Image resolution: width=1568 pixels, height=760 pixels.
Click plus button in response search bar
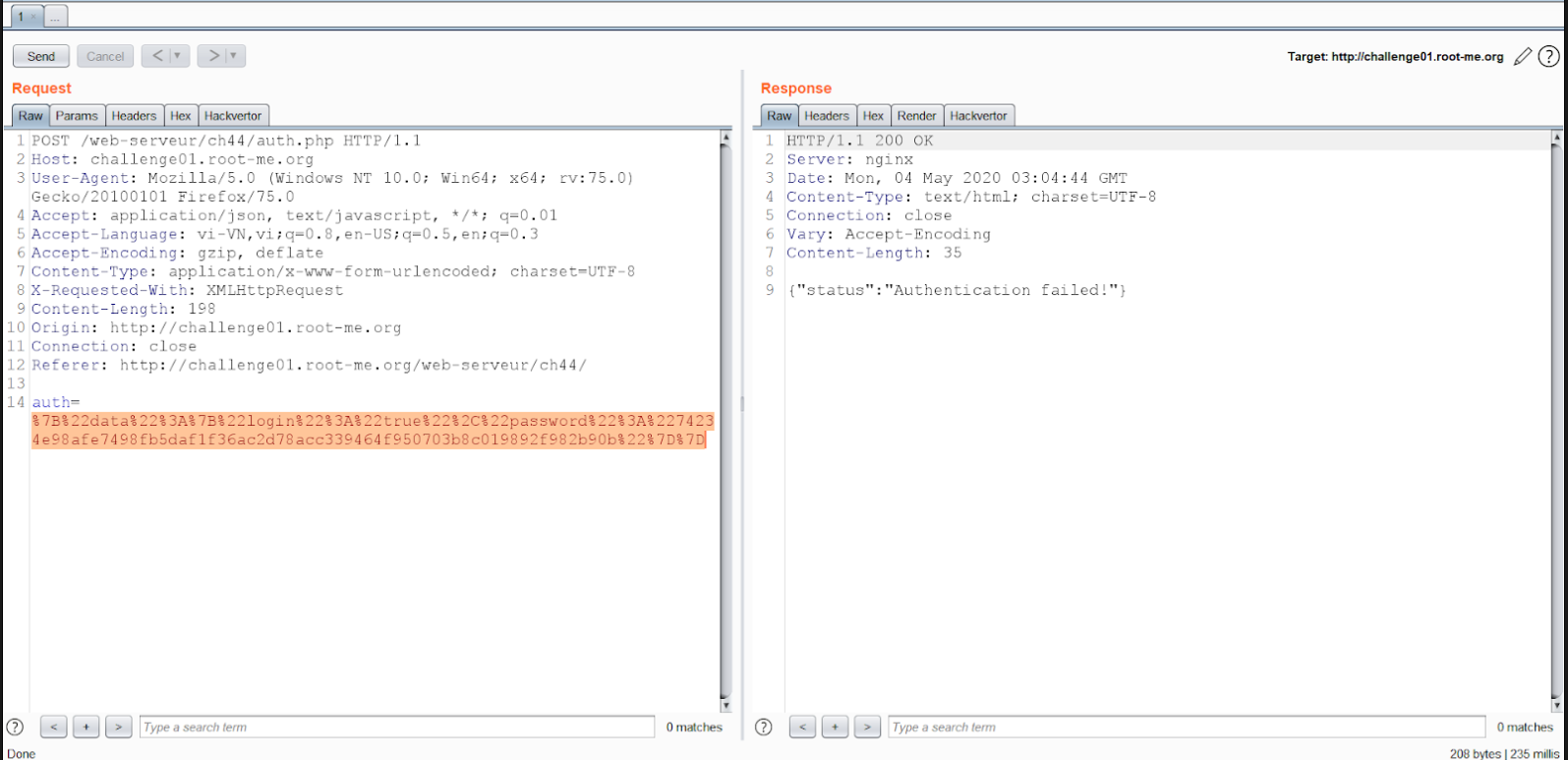(x=835, y=728)
